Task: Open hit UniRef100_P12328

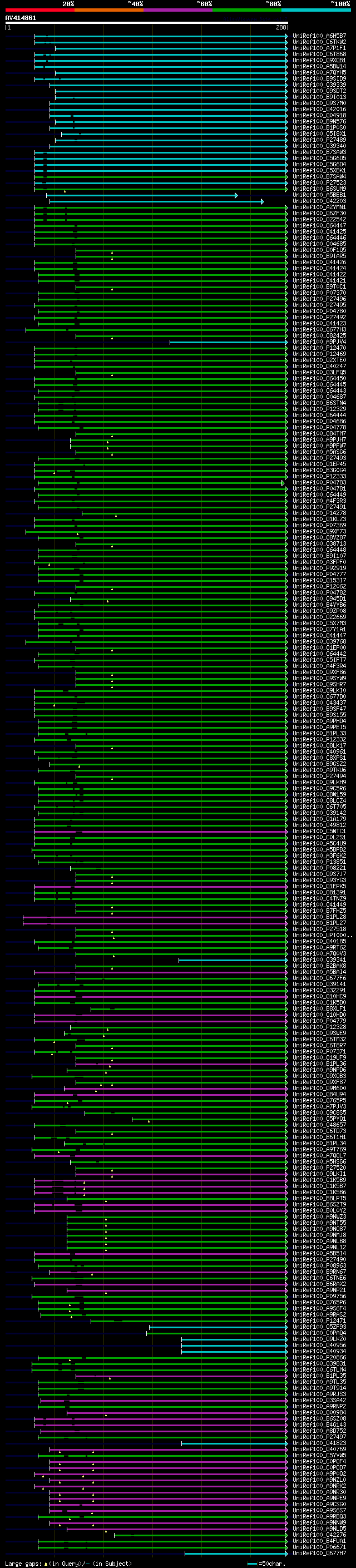Action: point(319,1027)
